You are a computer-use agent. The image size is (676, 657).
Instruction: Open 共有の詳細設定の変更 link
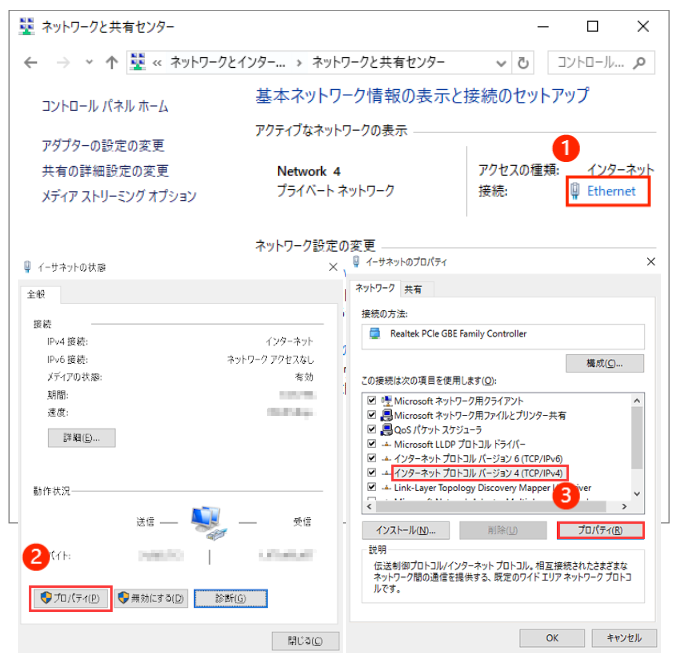tap(105, 171)
